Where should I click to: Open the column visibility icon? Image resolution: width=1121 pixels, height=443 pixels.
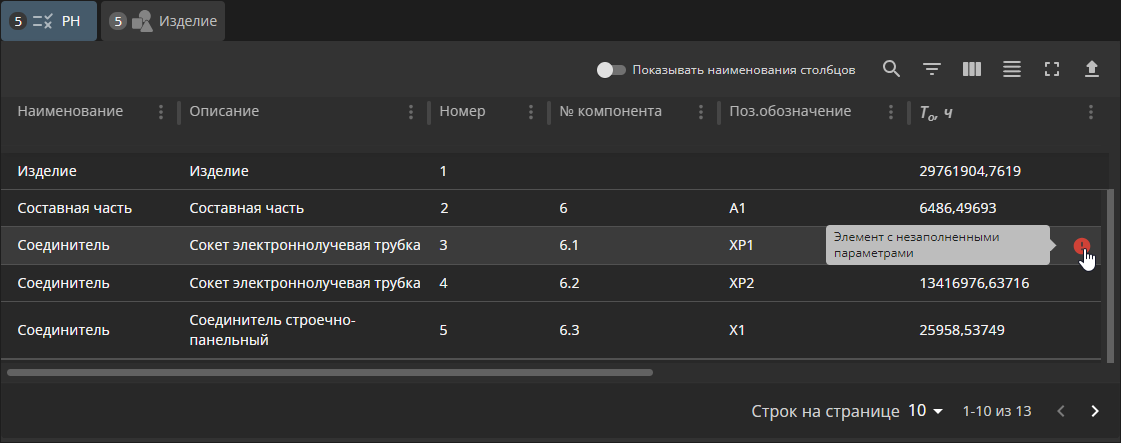972,69
